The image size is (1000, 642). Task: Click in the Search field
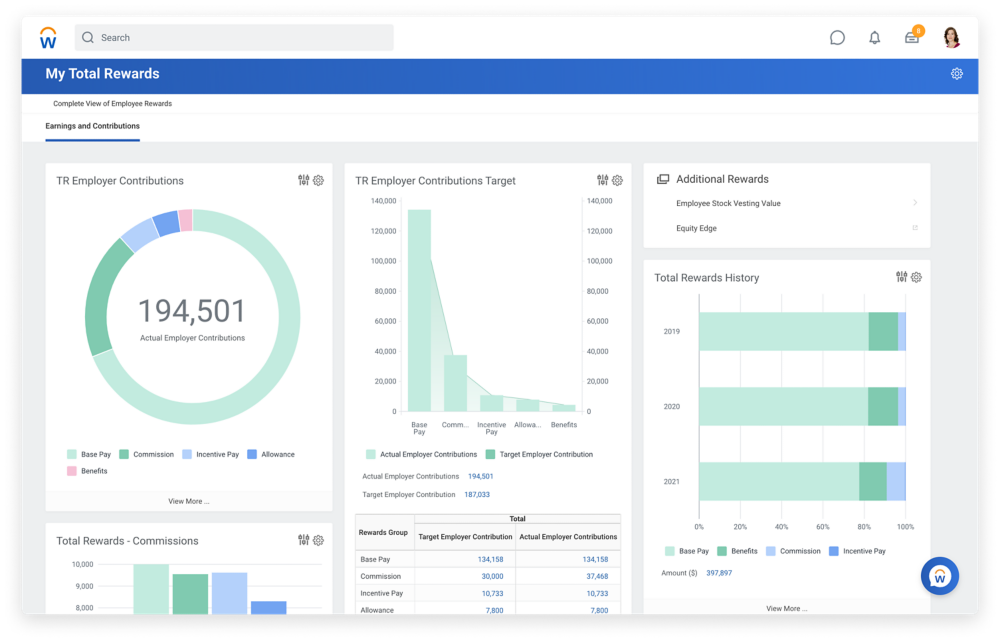[235, 38]
